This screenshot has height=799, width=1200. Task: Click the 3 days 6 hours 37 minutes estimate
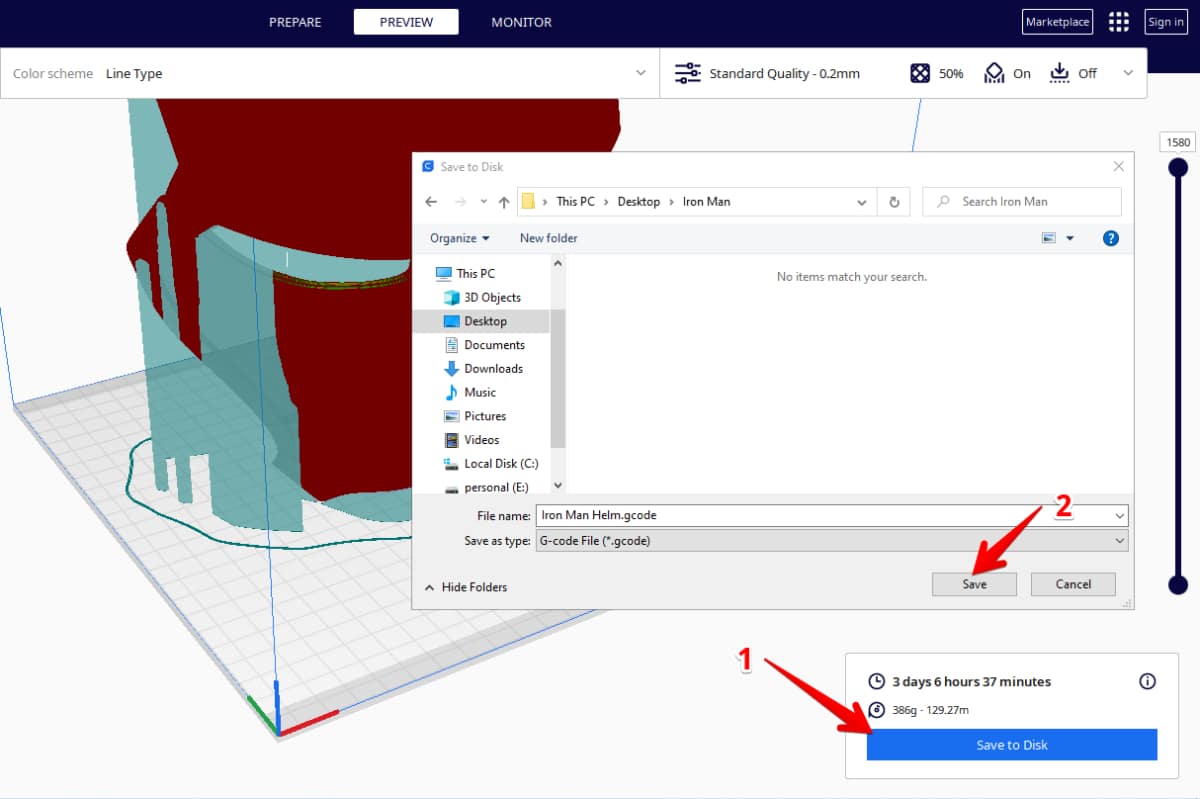971,682
